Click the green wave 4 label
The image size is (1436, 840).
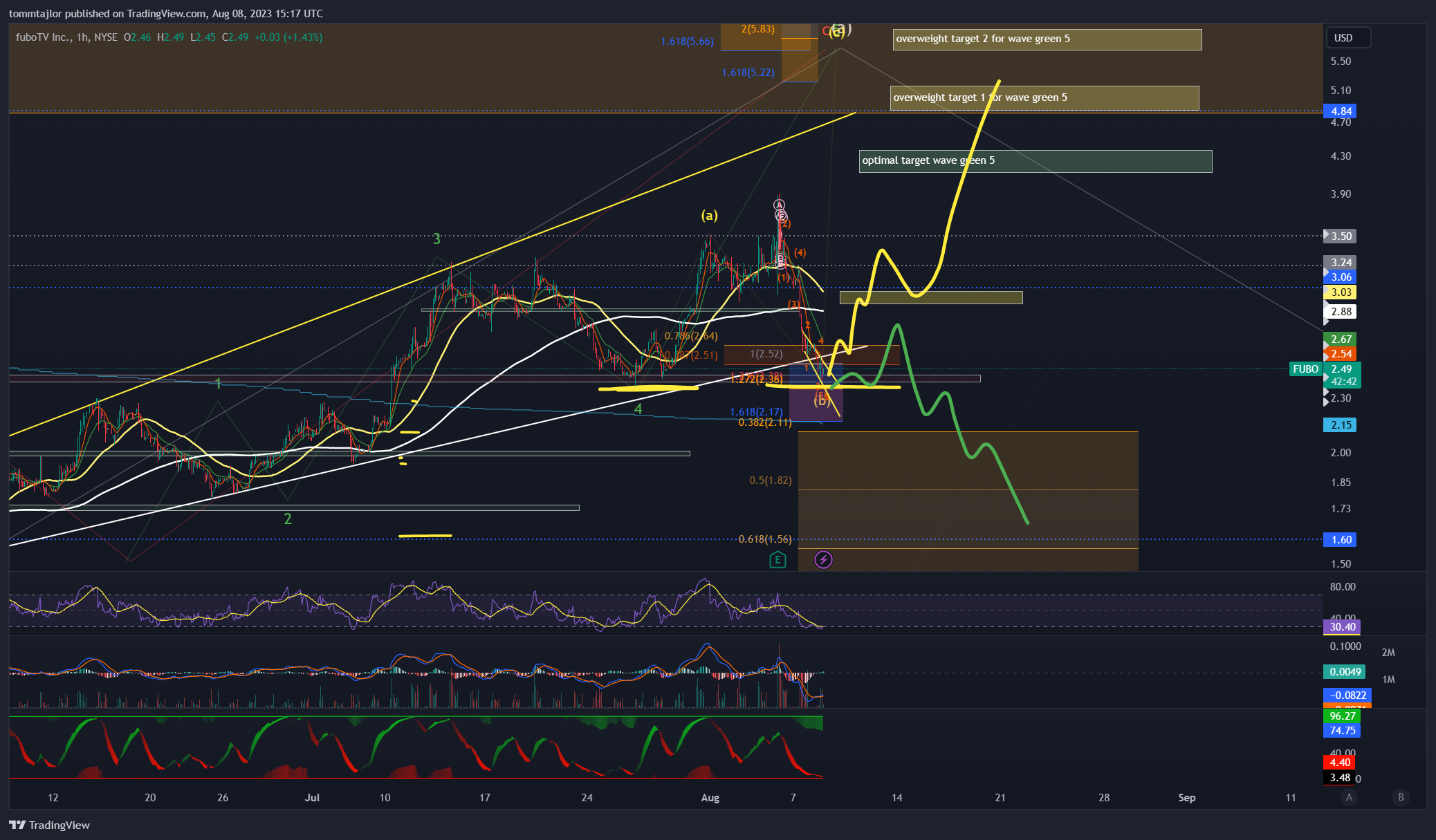pyautogui.click(x=638, y=409)
